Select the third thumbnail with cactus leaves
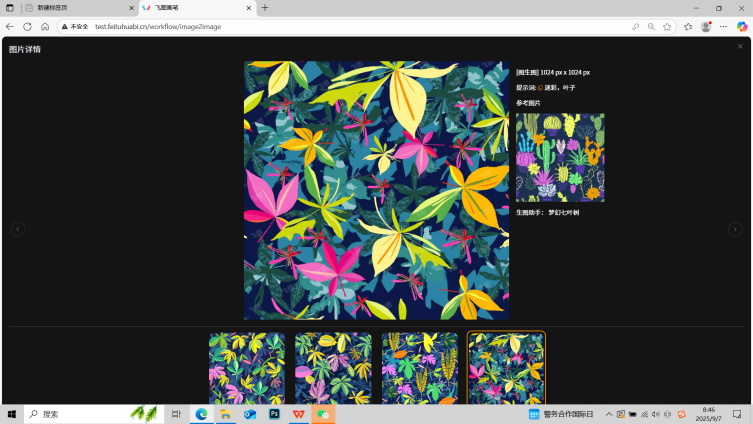753x424 pixels. tap(420, 368)
